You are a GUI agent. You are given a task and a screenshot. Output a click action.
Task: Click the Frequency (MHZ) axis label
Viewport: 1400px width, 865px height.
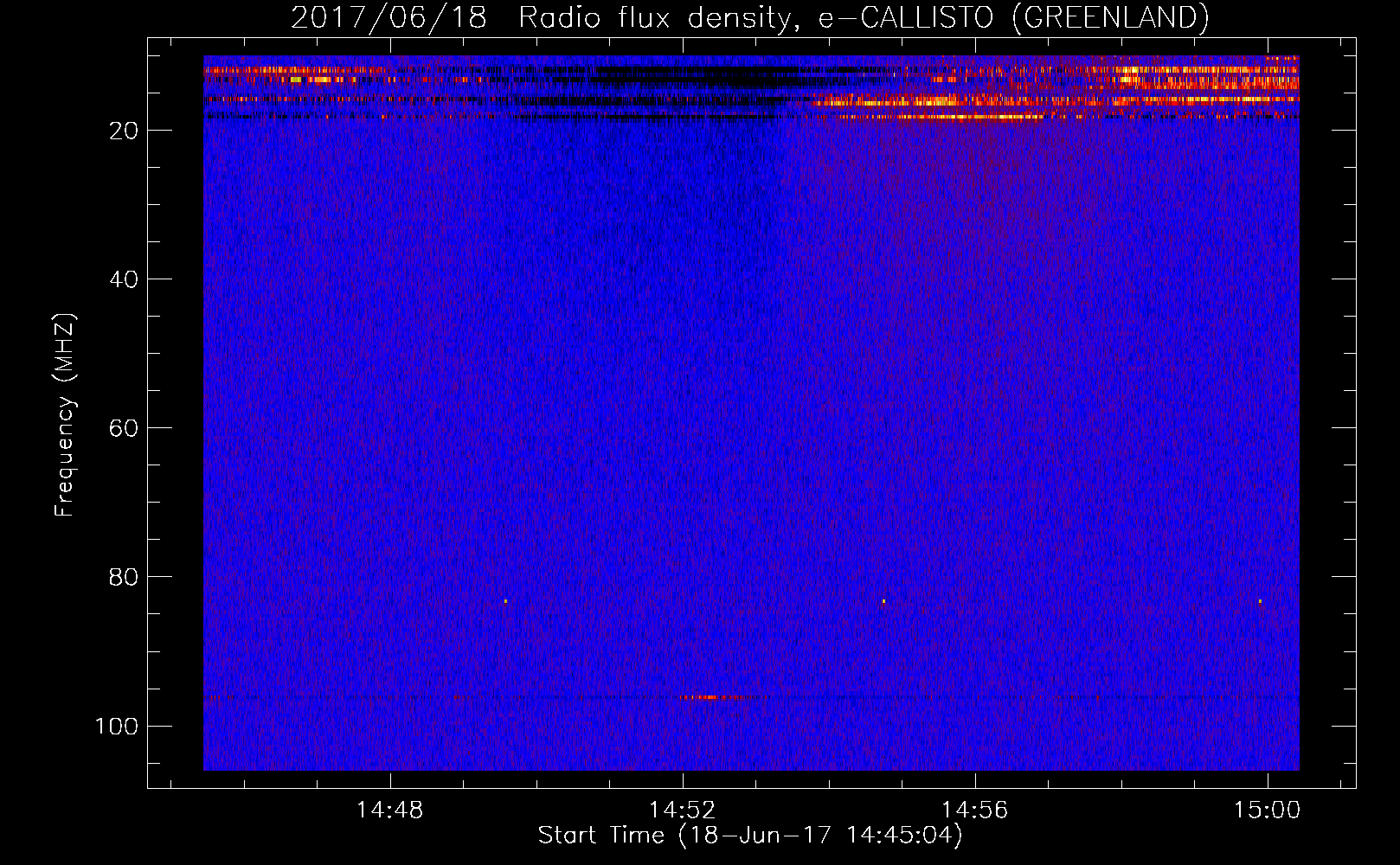[65, 414]
